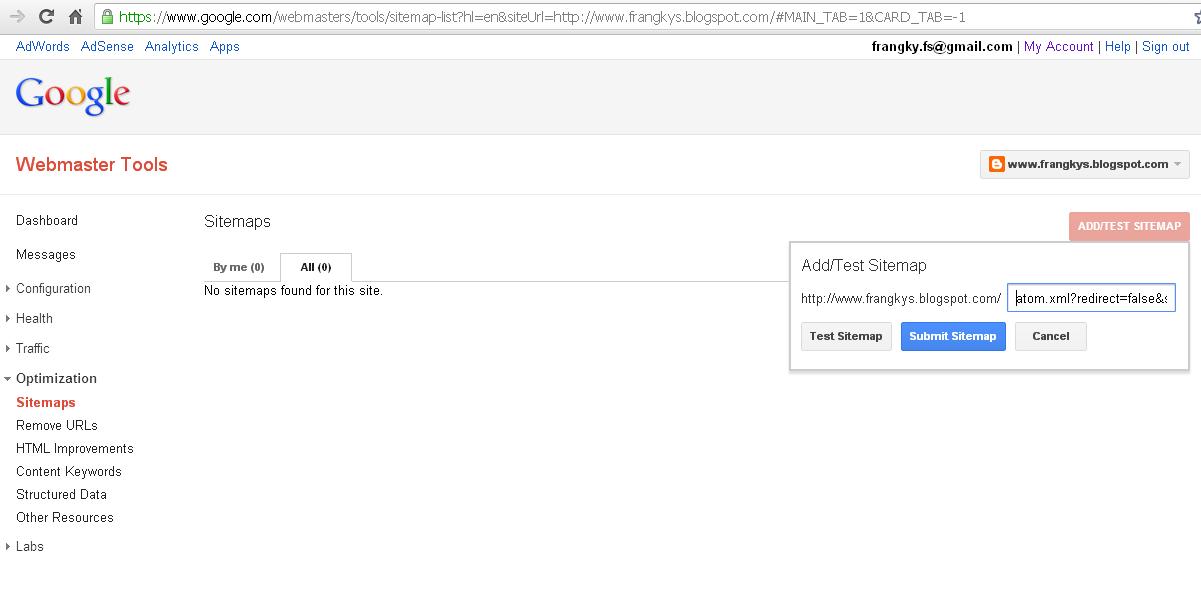Switch to the By me (0) tab
Viewport: 1201px width, 595px height.
(x=239, y=267)
